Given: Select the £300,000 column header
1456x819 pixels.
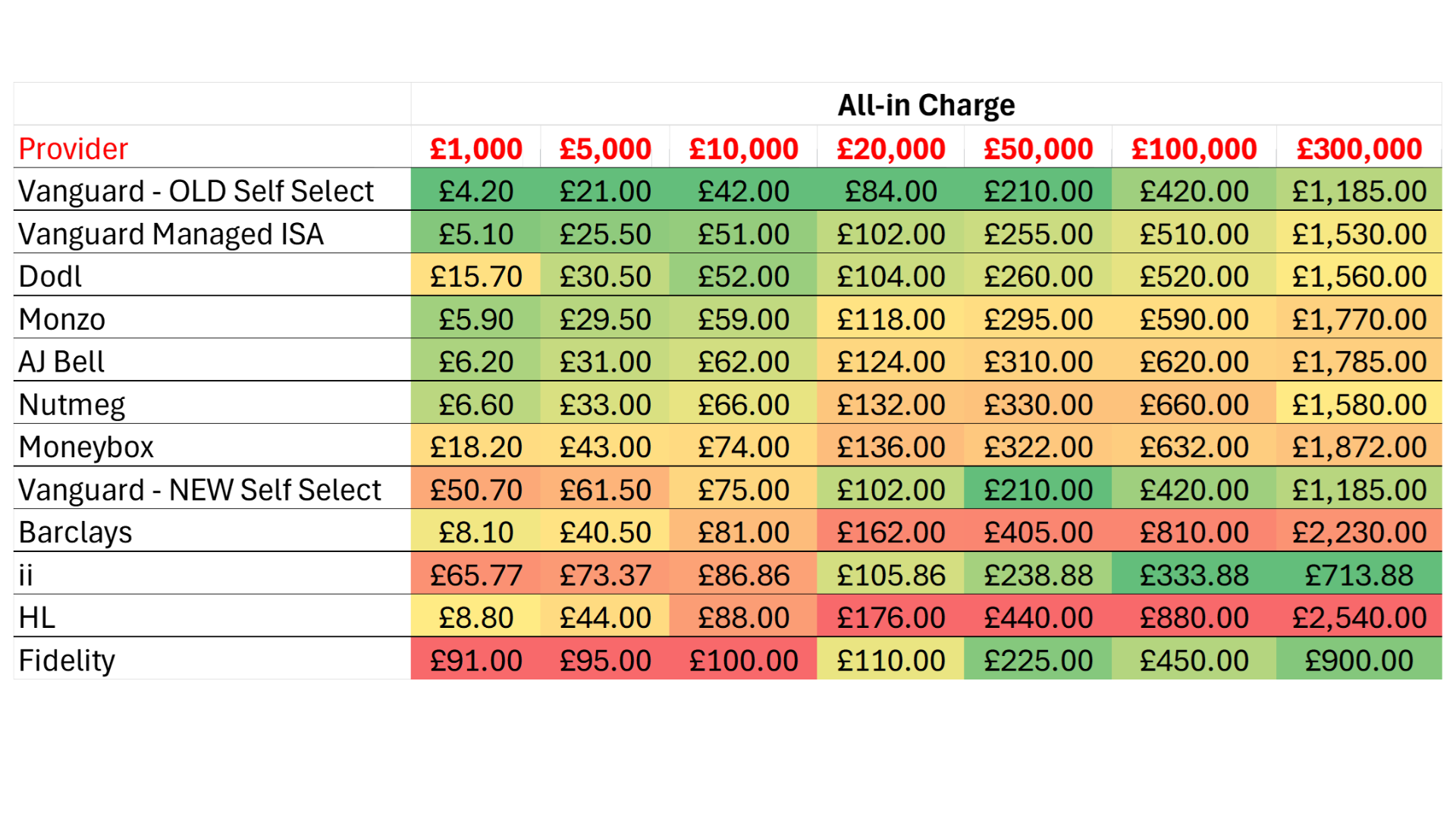Looking at the screenshot, I should coord(1359,148).
